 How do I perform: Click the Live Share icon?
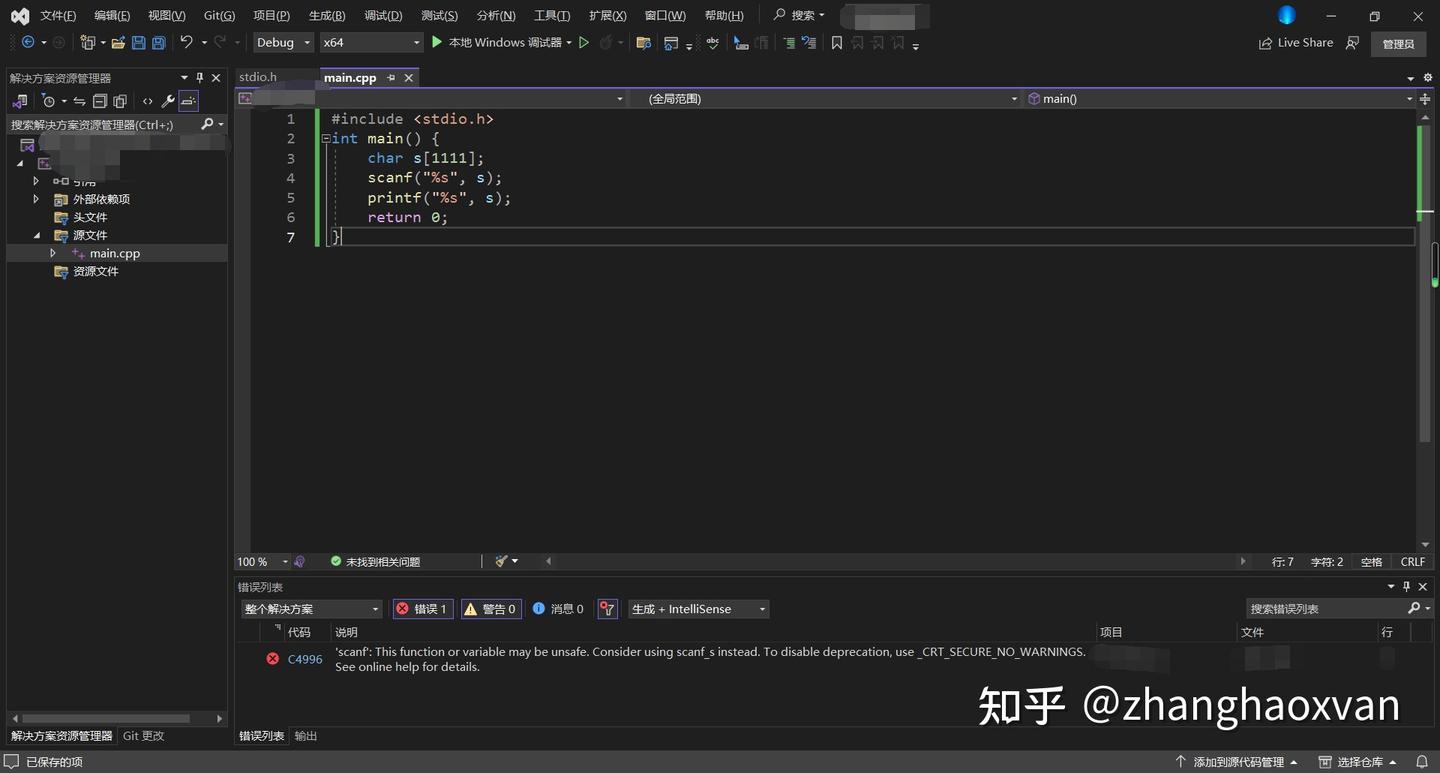pyautogui.click(x=1265, y=42)
